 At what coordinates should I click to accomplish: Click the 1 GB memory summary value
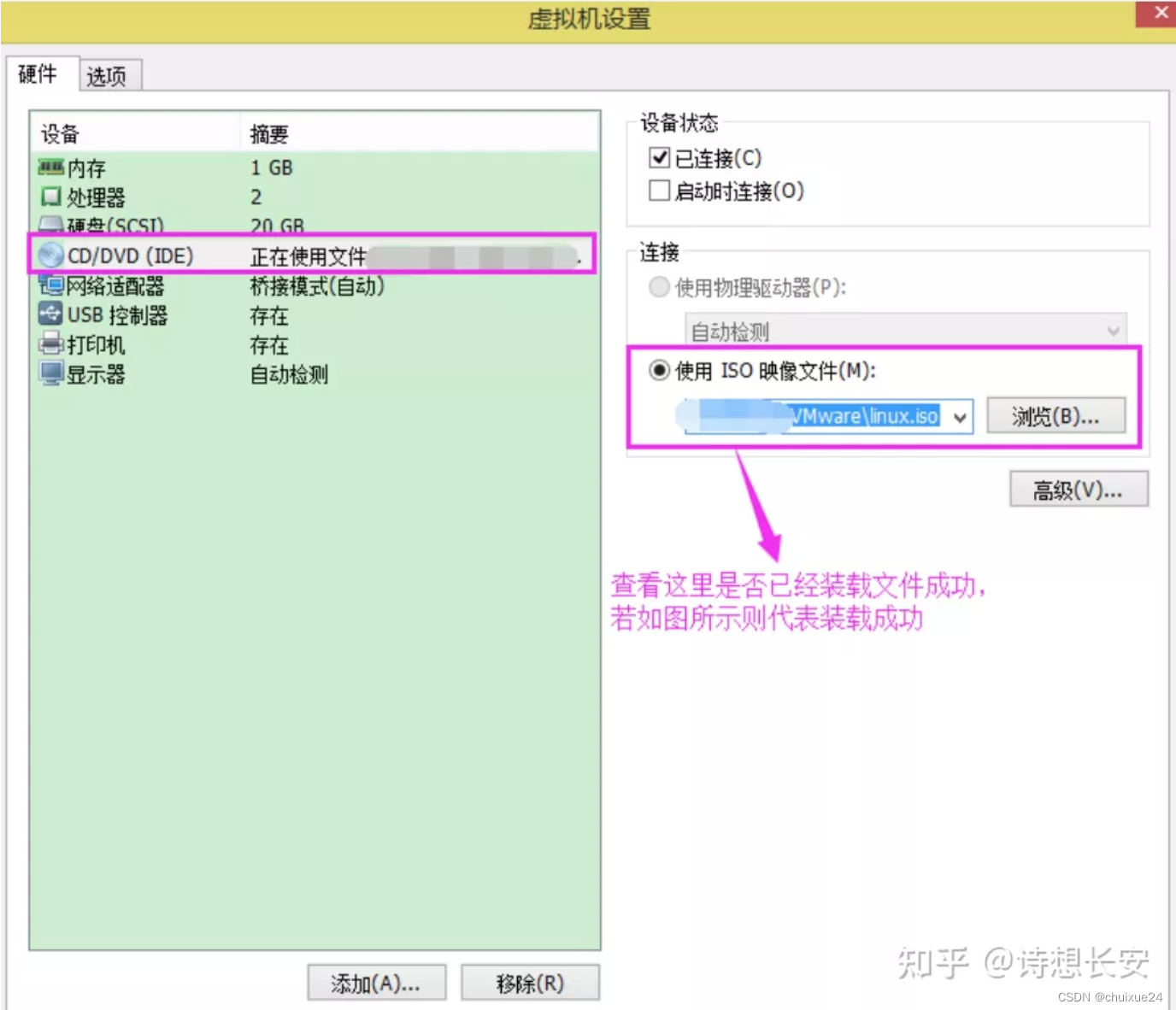coord(272,167)
